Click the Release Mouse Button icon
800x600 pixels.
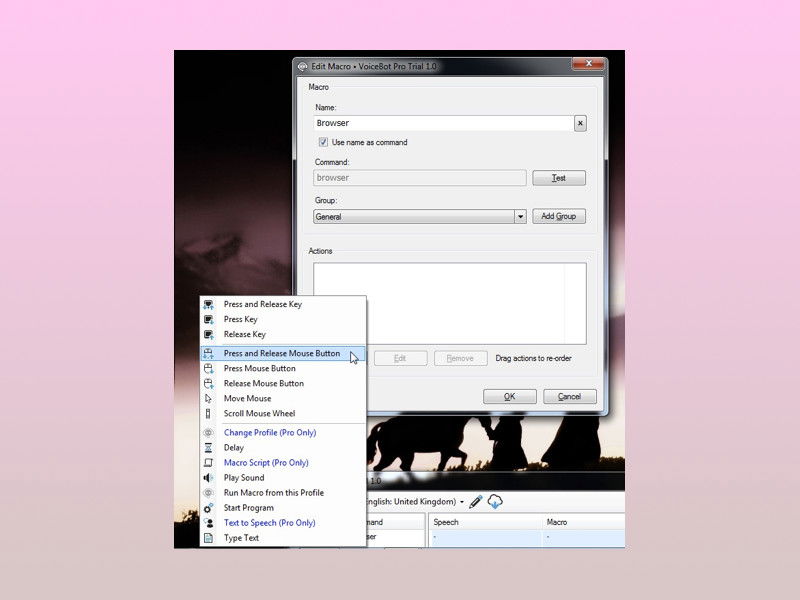click(x=208, y=383)
